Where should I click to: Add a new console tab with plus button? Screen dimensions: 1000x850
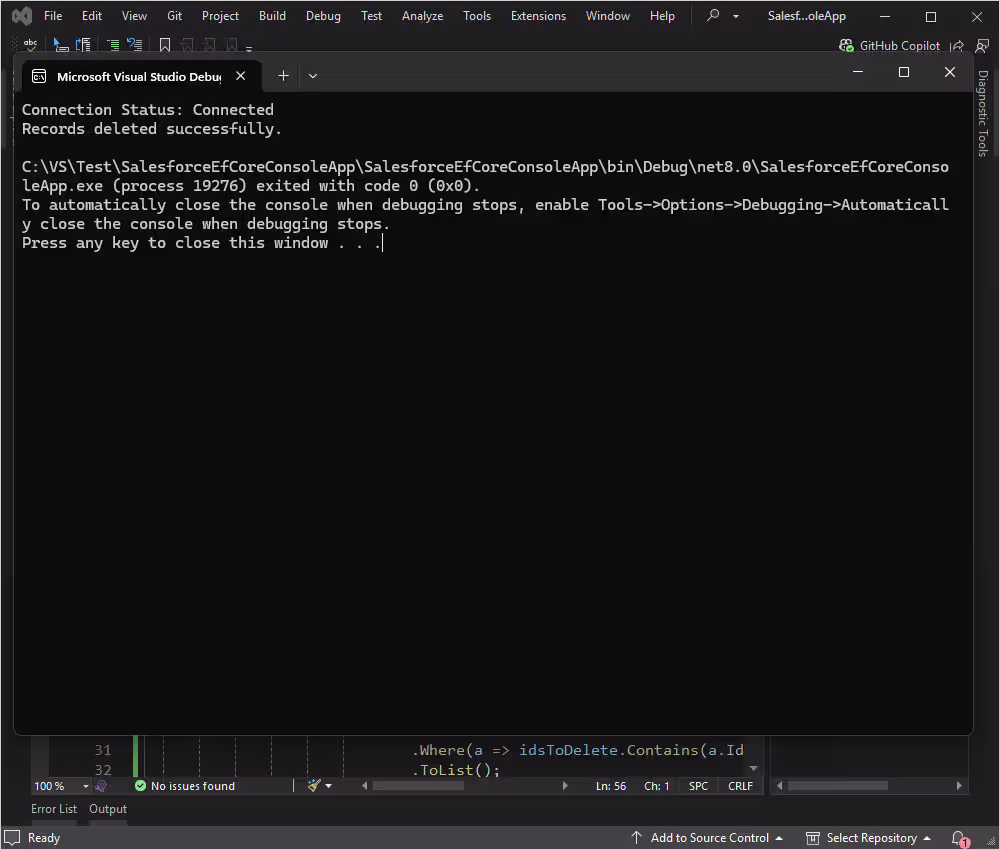pyautogui.click(x=283, y=76)
